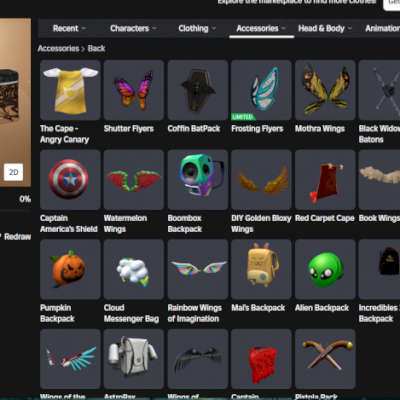This screenshot has height=400, width=400.
Task: Choose the Cloud Messenger Bag
Action: click(134, 269)
